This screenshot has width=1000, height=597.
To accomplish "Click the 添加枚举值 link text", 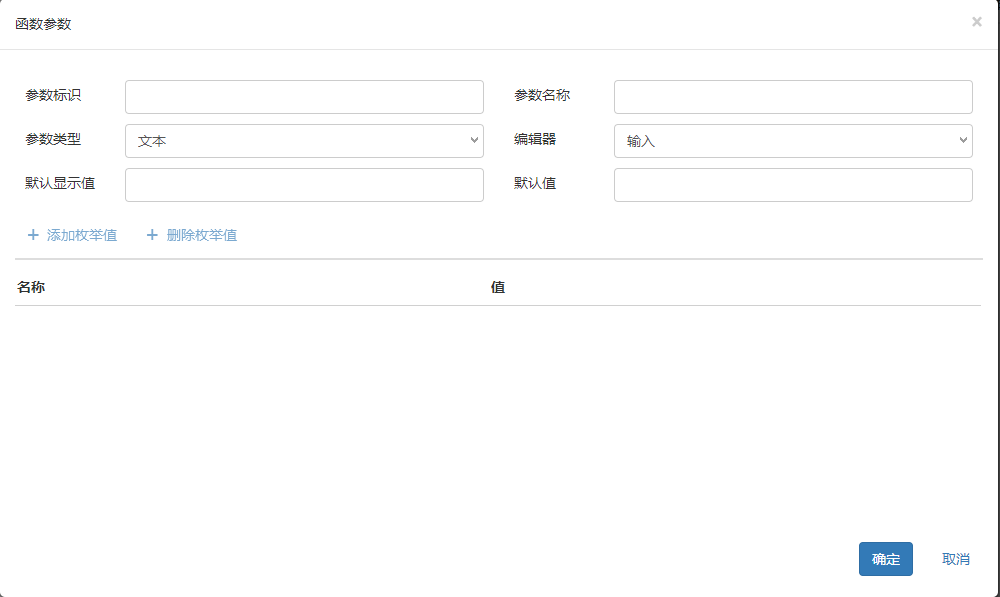I will (82, 235).
